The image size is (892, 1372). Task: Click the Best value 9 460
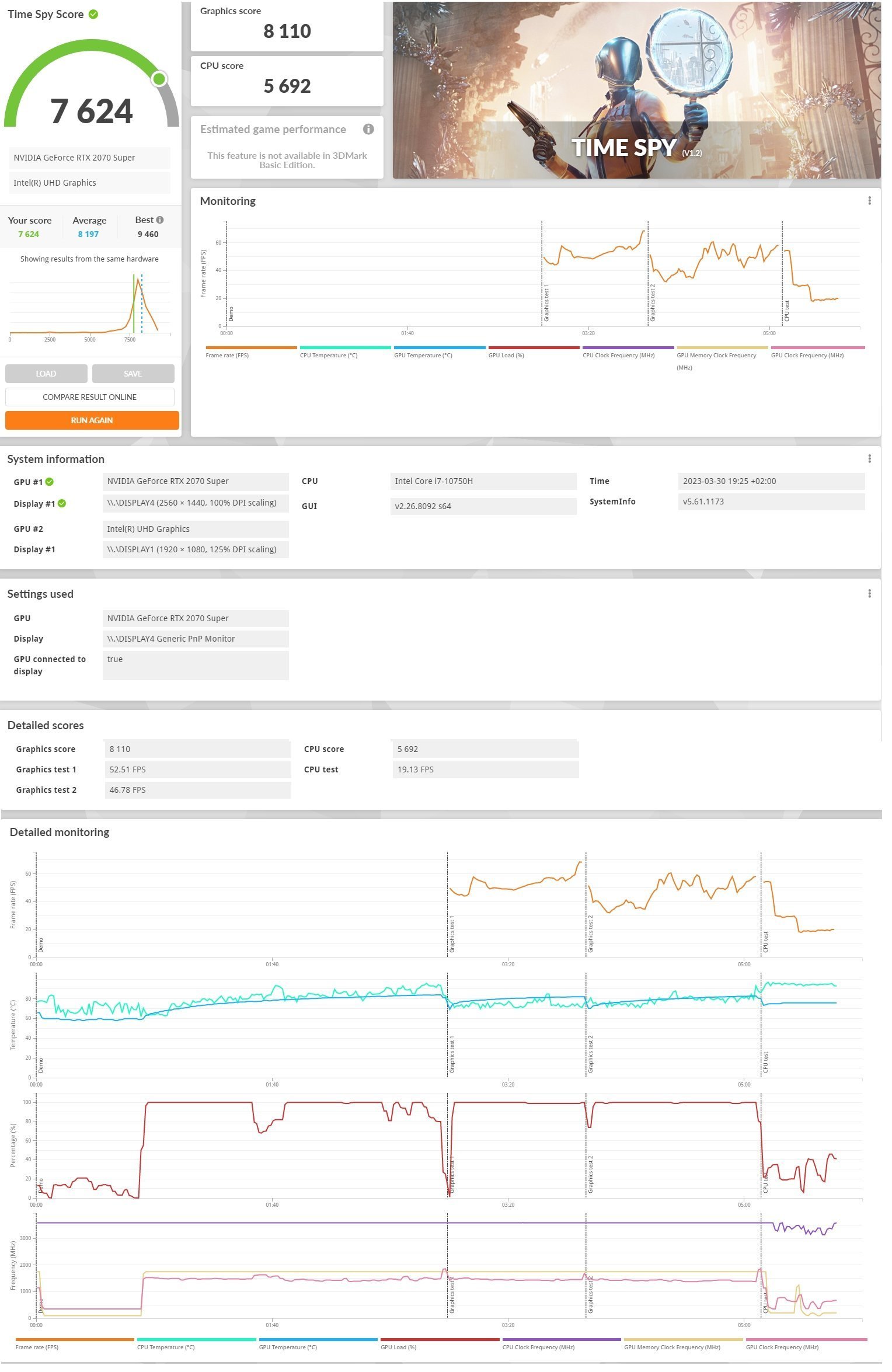pyautogui.click(x=148, y=234)
